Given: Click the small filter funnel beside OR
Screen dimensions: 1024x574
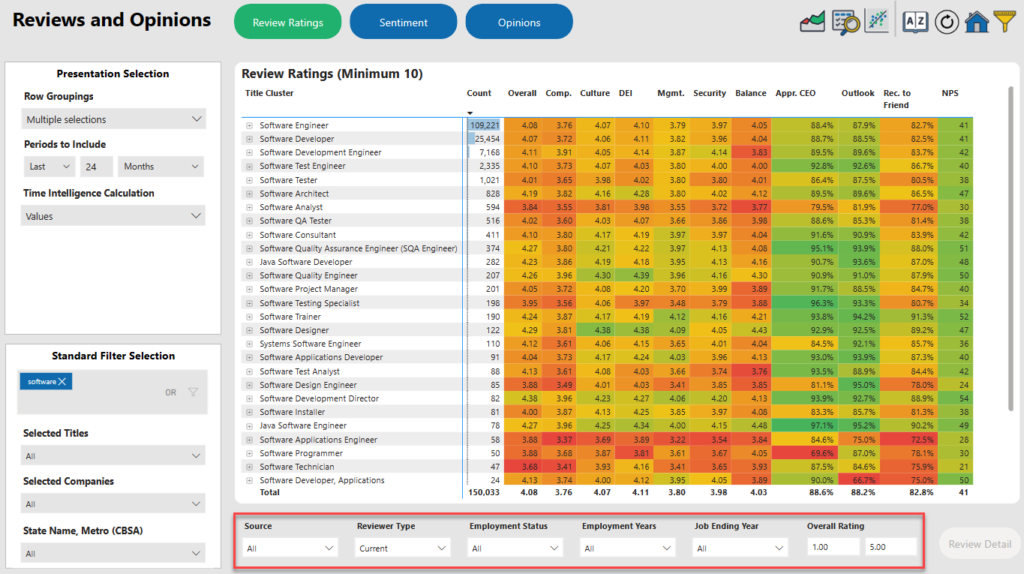Looking at the screenshot, I should 193,392.
